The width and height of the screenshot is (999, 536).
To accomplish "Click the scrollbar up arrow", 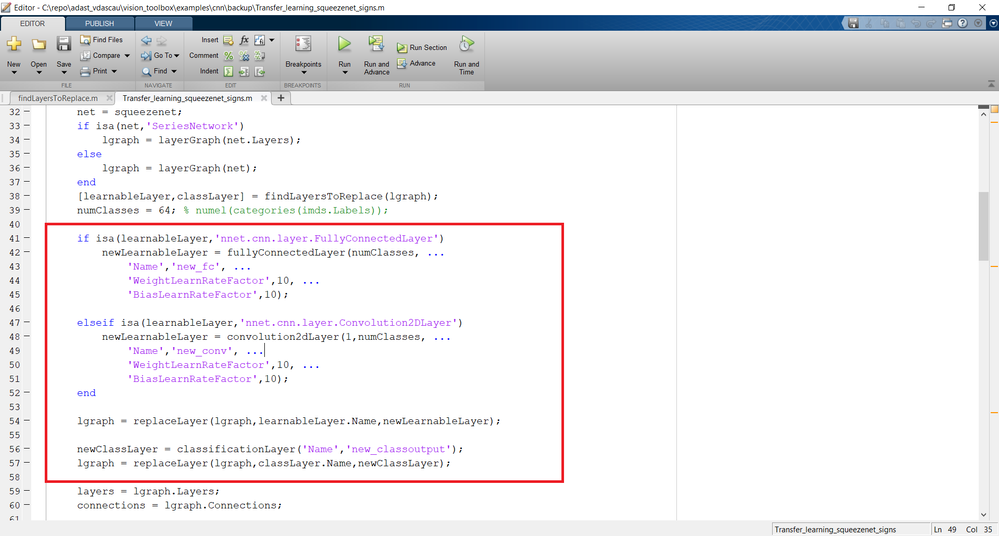I will click(983, 114).
